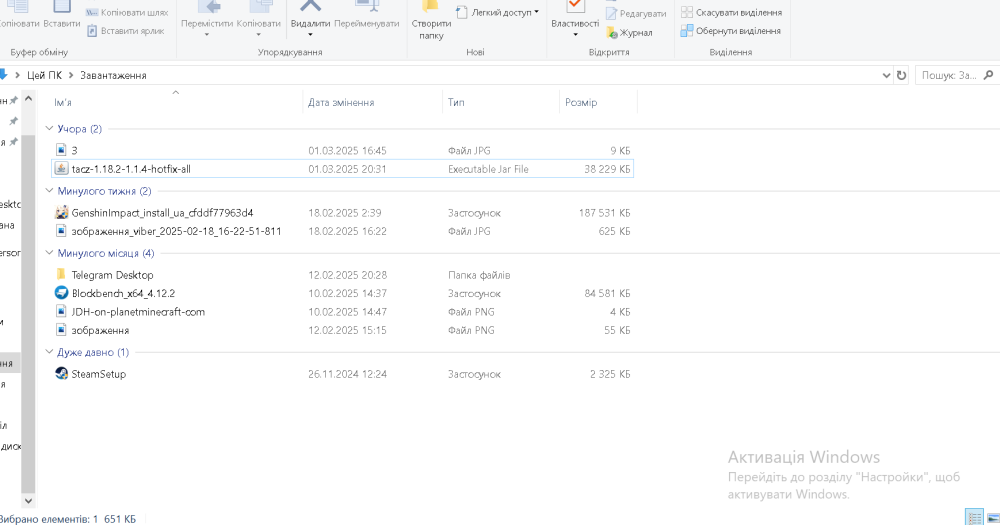Select the SteamSetup icon
This screenshot has width=1000, height=525.
pyautogui.click(x=61, y=374)
